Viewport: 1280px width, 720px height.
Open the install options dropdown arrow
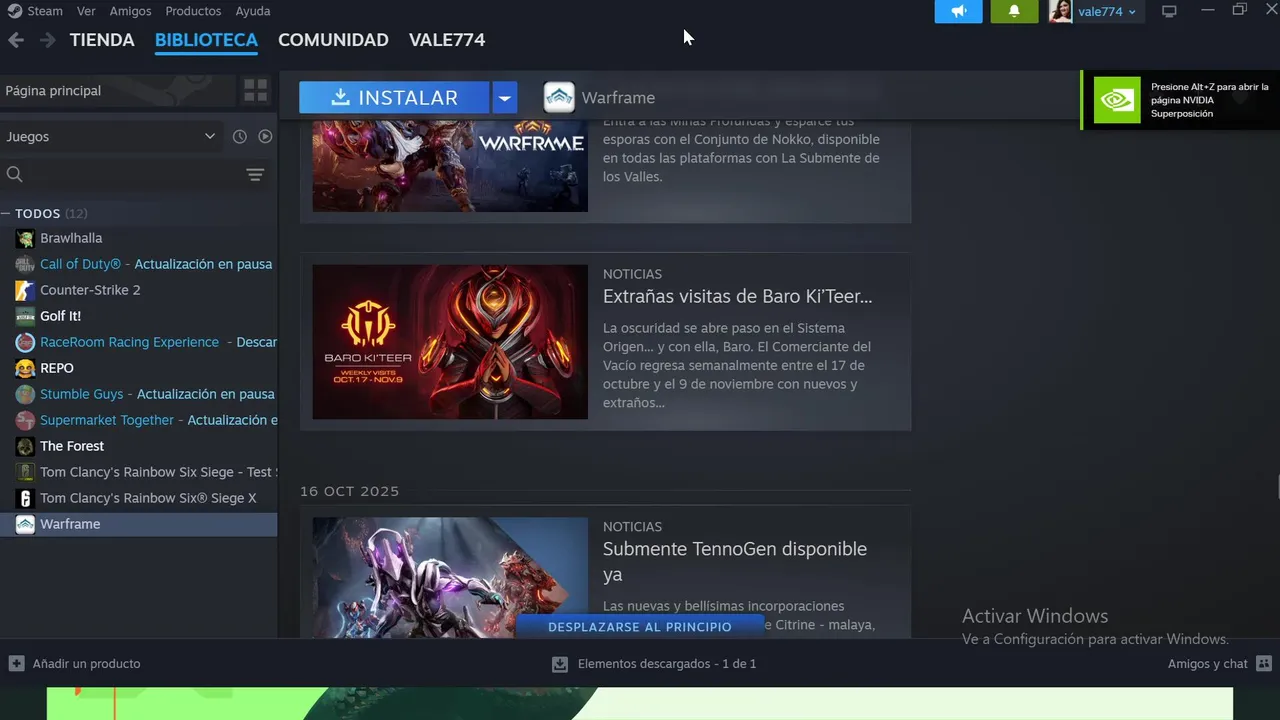pos(505,97)
